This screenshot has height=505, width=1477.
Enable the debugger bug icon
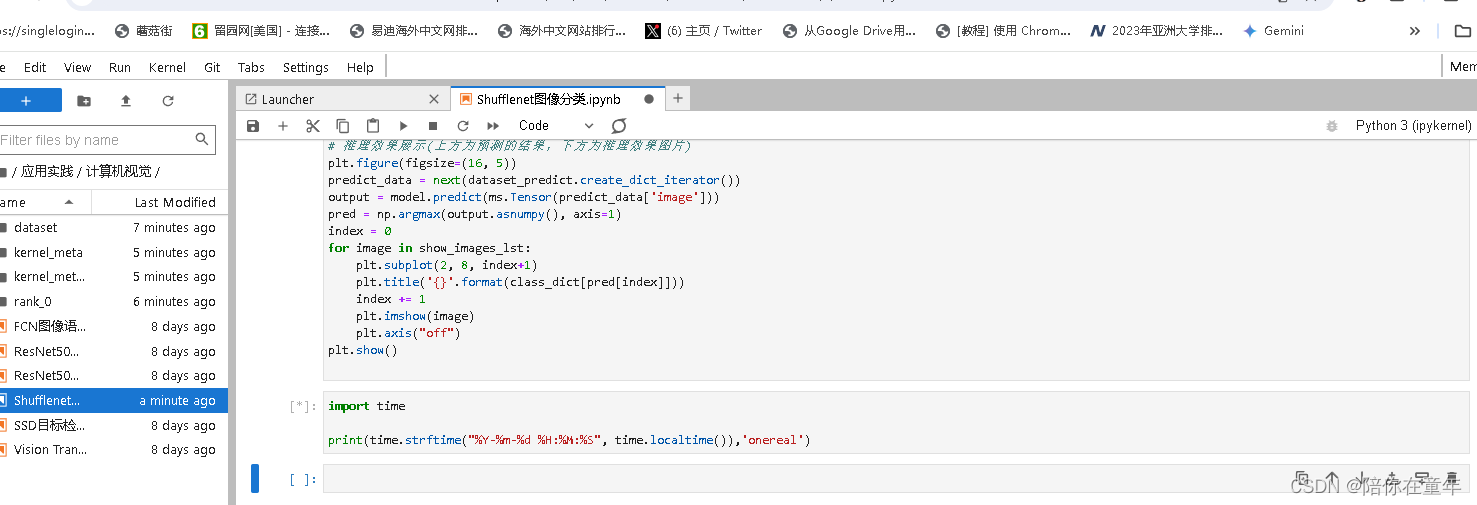click(1331, 126)
